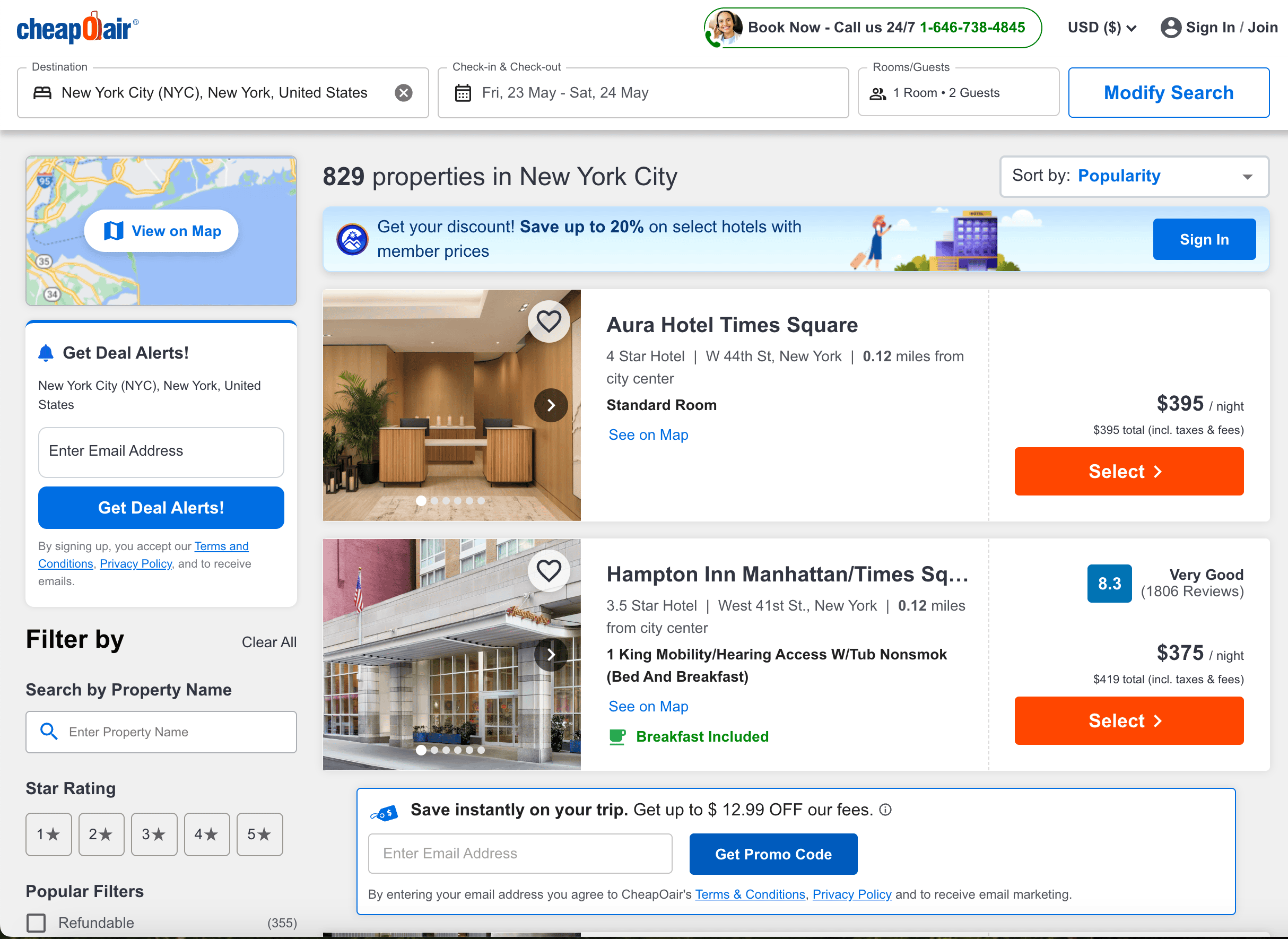Advance Hampton Inn photo carousel arrow
Image resolution: width=1288 pixels, height=939 pixels.
click(551, 654)
